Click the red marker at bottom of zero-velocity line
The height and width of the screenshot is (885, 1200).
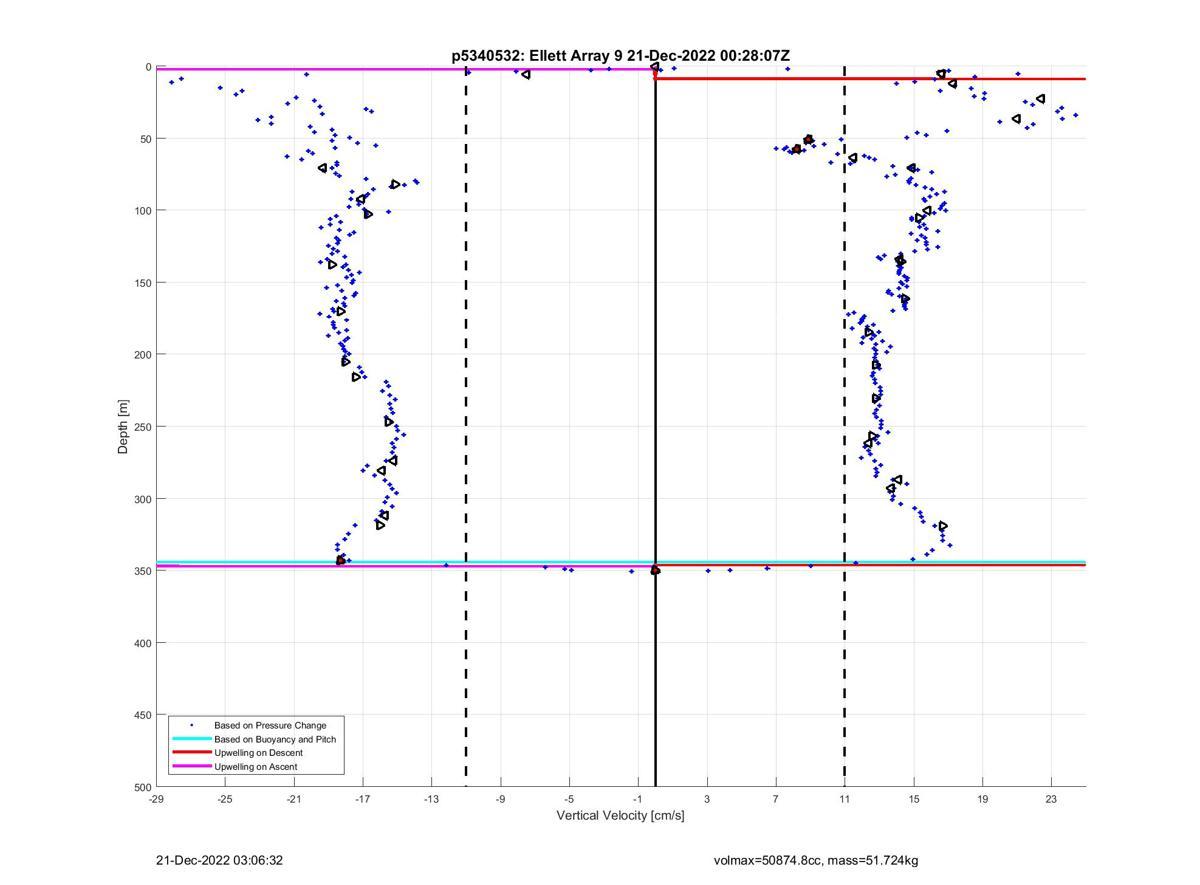(655, 570)
